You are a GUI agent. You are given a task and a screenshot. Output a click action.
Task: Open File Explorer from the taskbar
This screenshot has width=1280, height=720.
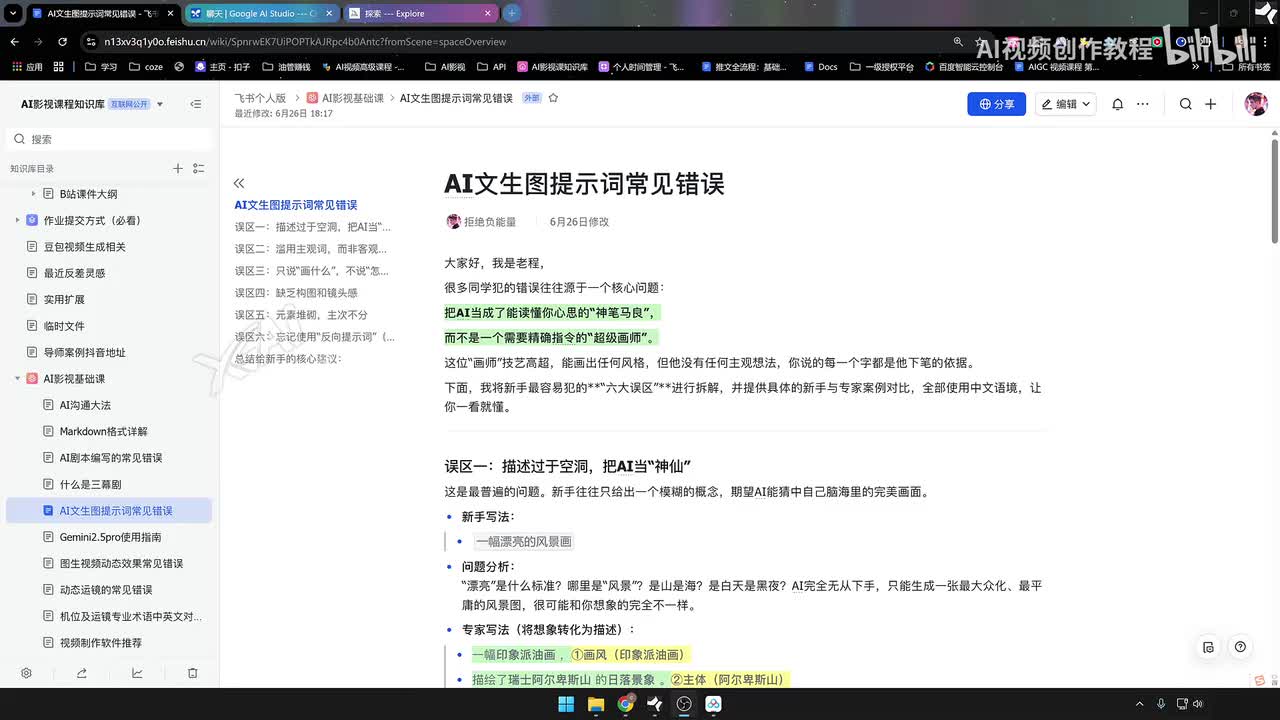click(x=596, y=704)
